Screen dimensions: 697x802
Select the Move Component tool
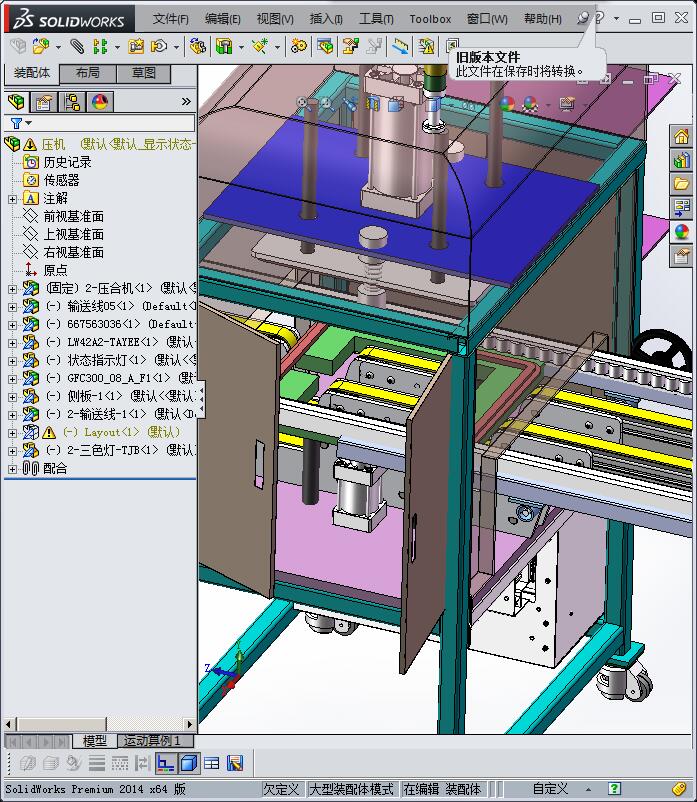pyautogui.click(x=159, y=47)
